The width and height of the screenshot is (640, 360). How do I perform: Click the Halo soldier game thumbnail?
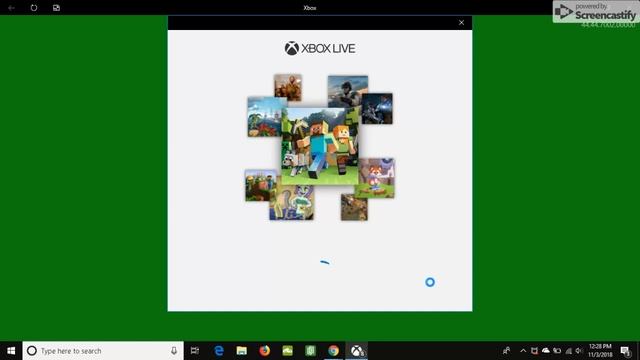348,92
